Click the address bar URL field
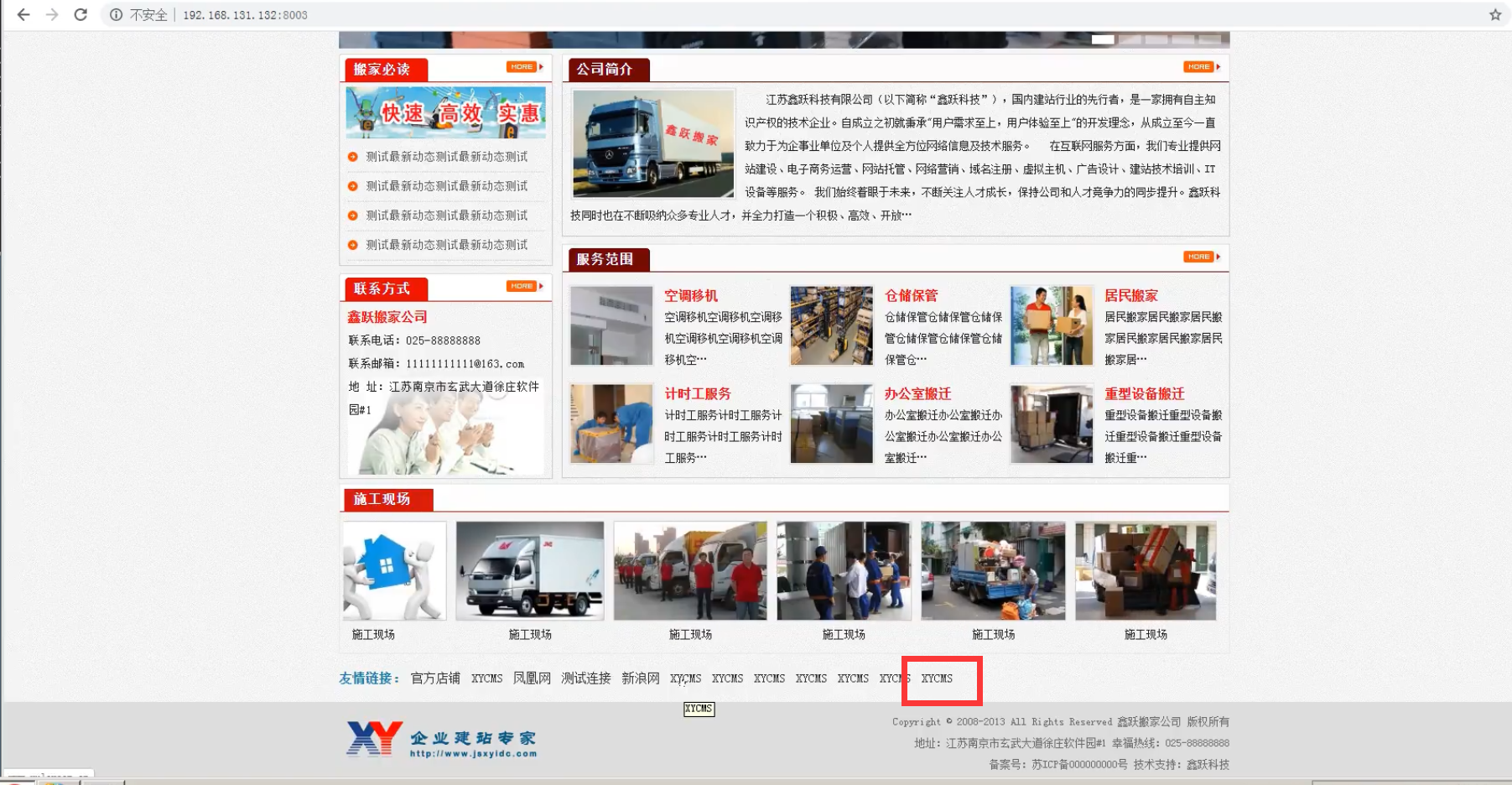 pos(587,14)
